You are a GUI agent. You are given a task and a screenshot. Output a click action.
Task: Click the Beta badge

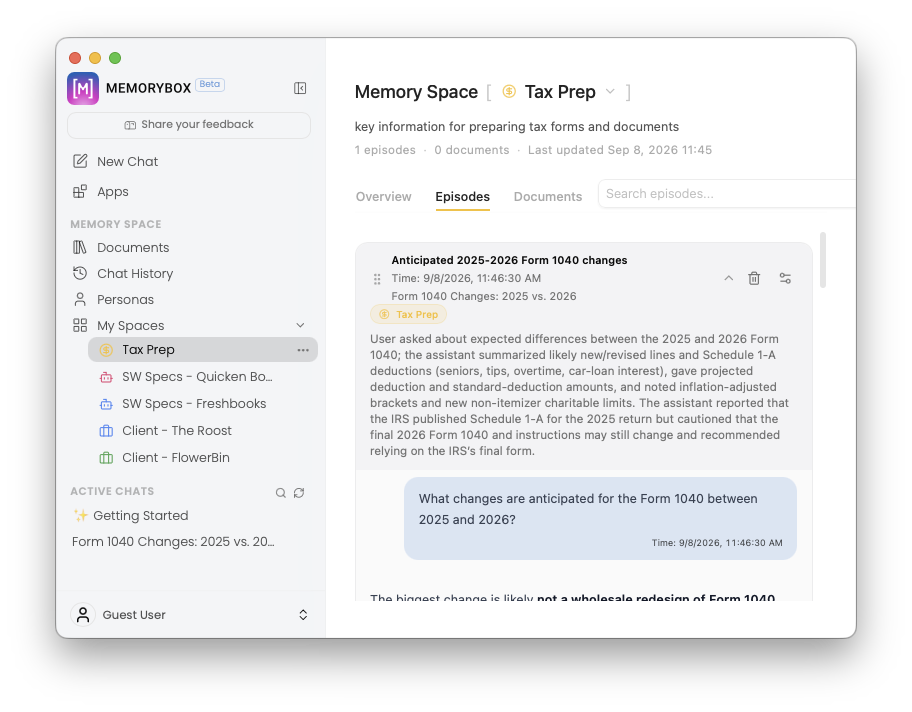[210, 84]
